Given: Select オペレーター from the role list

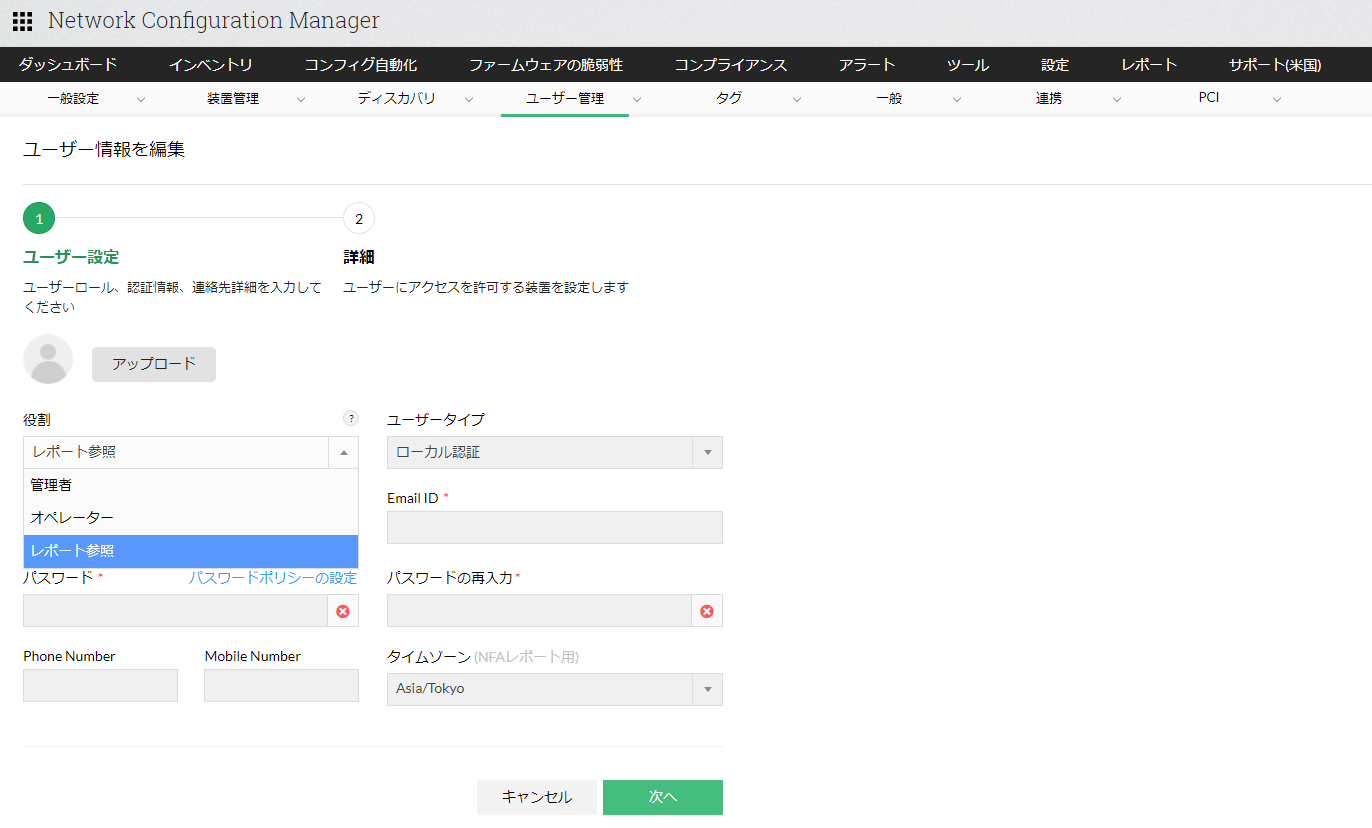Looking at the screenshot, I should 191,518.
